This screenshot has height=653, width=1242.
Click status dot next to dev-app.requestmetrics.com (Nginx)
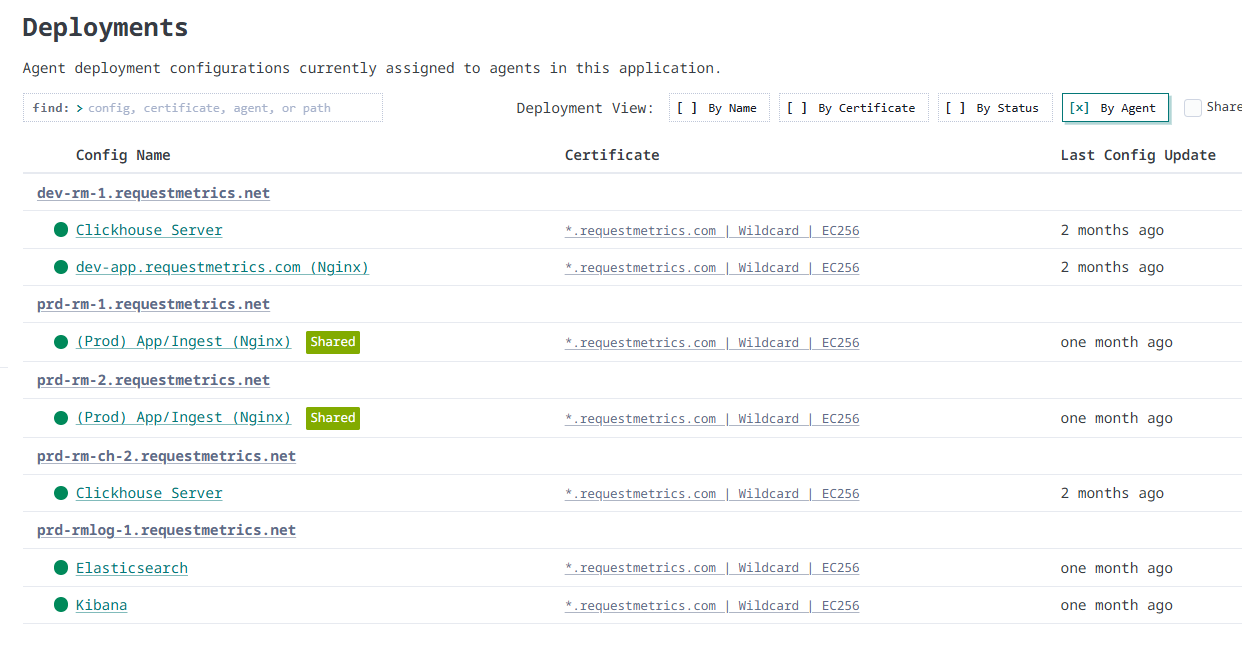pos(61,267)
